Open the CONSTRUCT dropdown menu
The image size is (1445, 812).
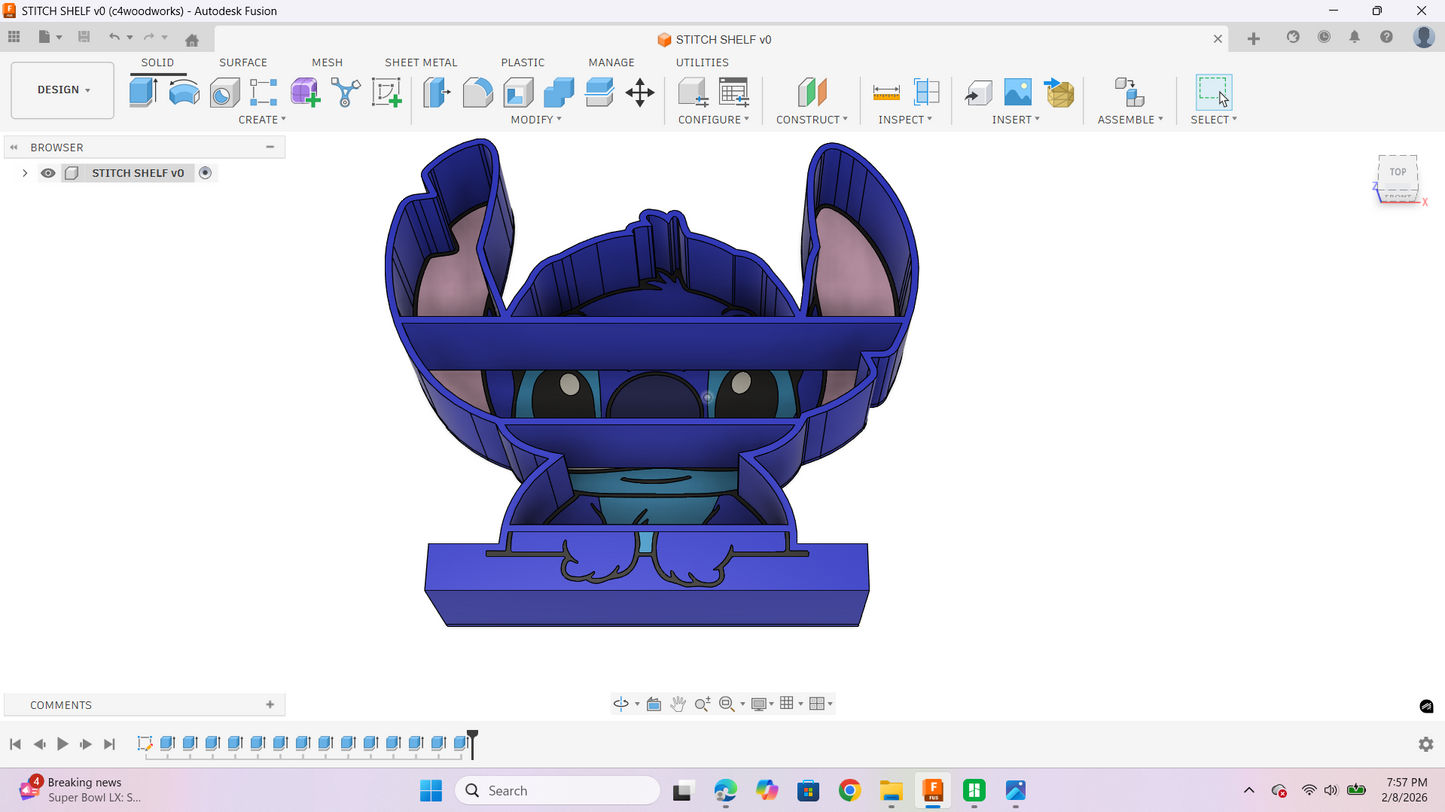[x=812, y=119]
